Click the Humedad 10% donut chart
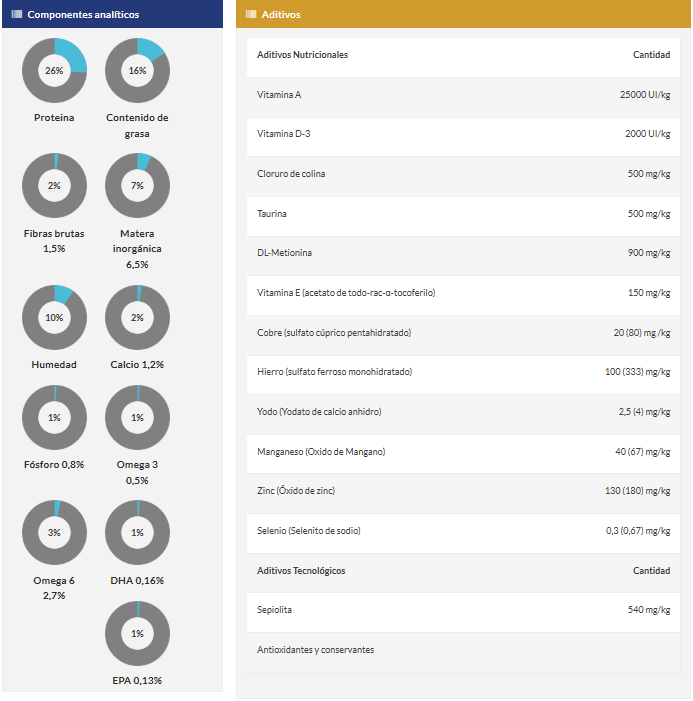Viewport: 693px width, 701px height. click(54, 318)
